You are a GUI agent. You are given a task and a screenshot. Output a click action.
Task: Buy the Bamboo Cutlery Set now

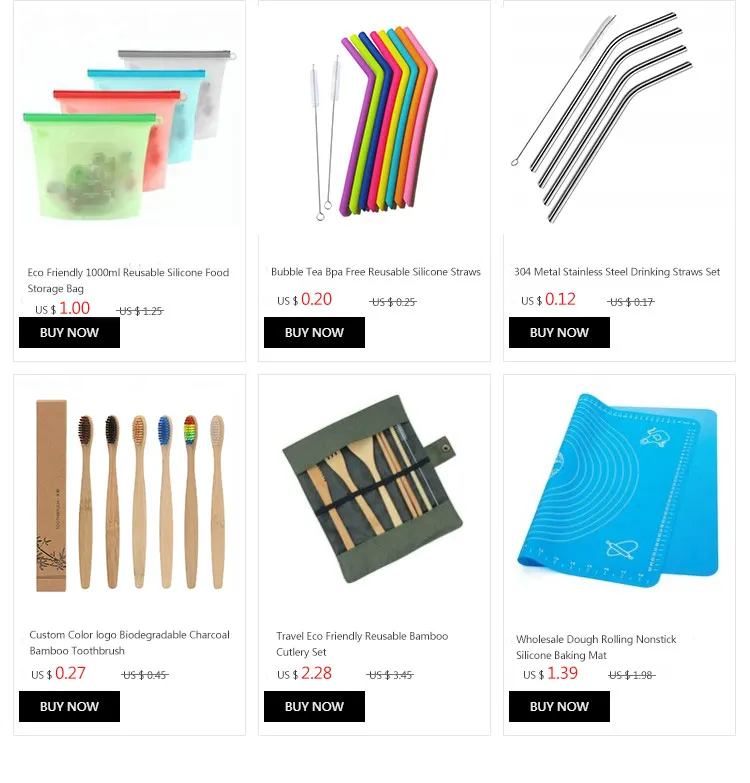pyautogui.click(x=314, y=707)
